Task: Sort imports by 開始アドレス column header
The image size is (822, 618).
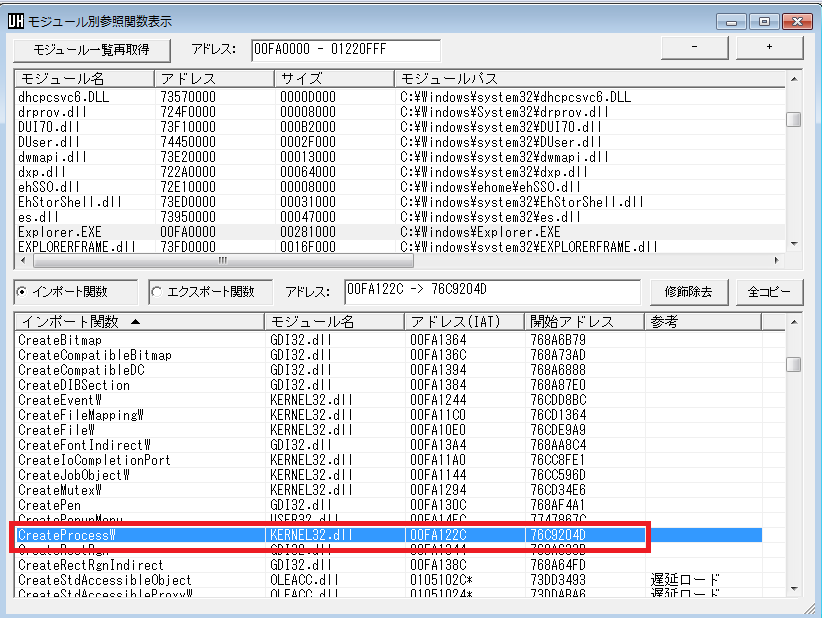Action: coord(585,321)
